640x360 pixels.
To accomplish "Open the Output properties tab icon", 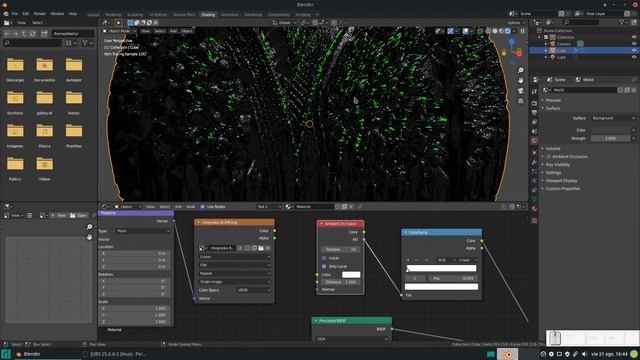I will (x=534, y=113).
